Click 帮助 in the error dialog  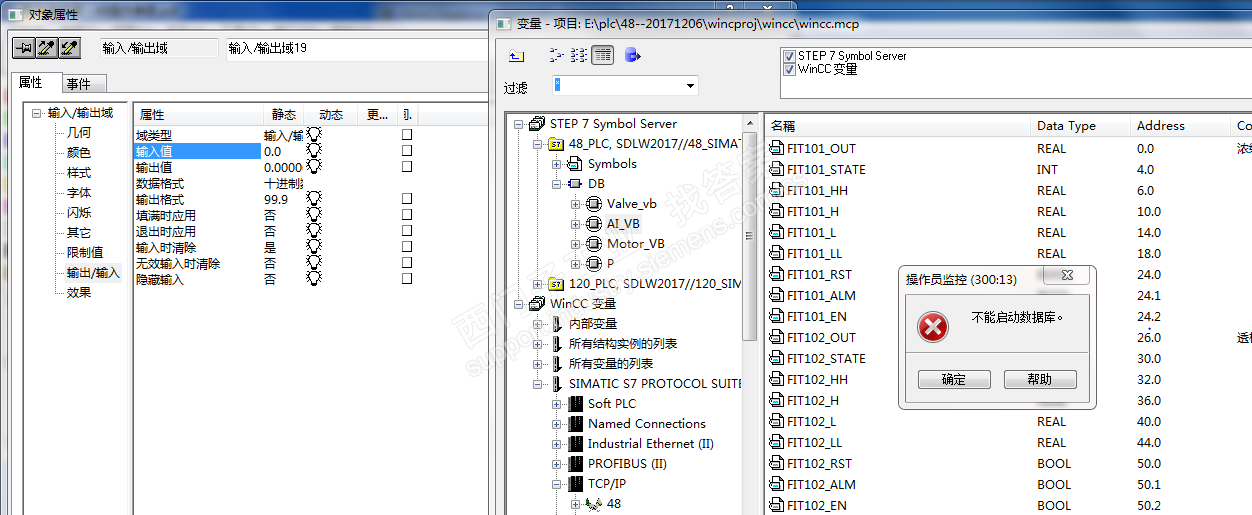click(1040, 380)
